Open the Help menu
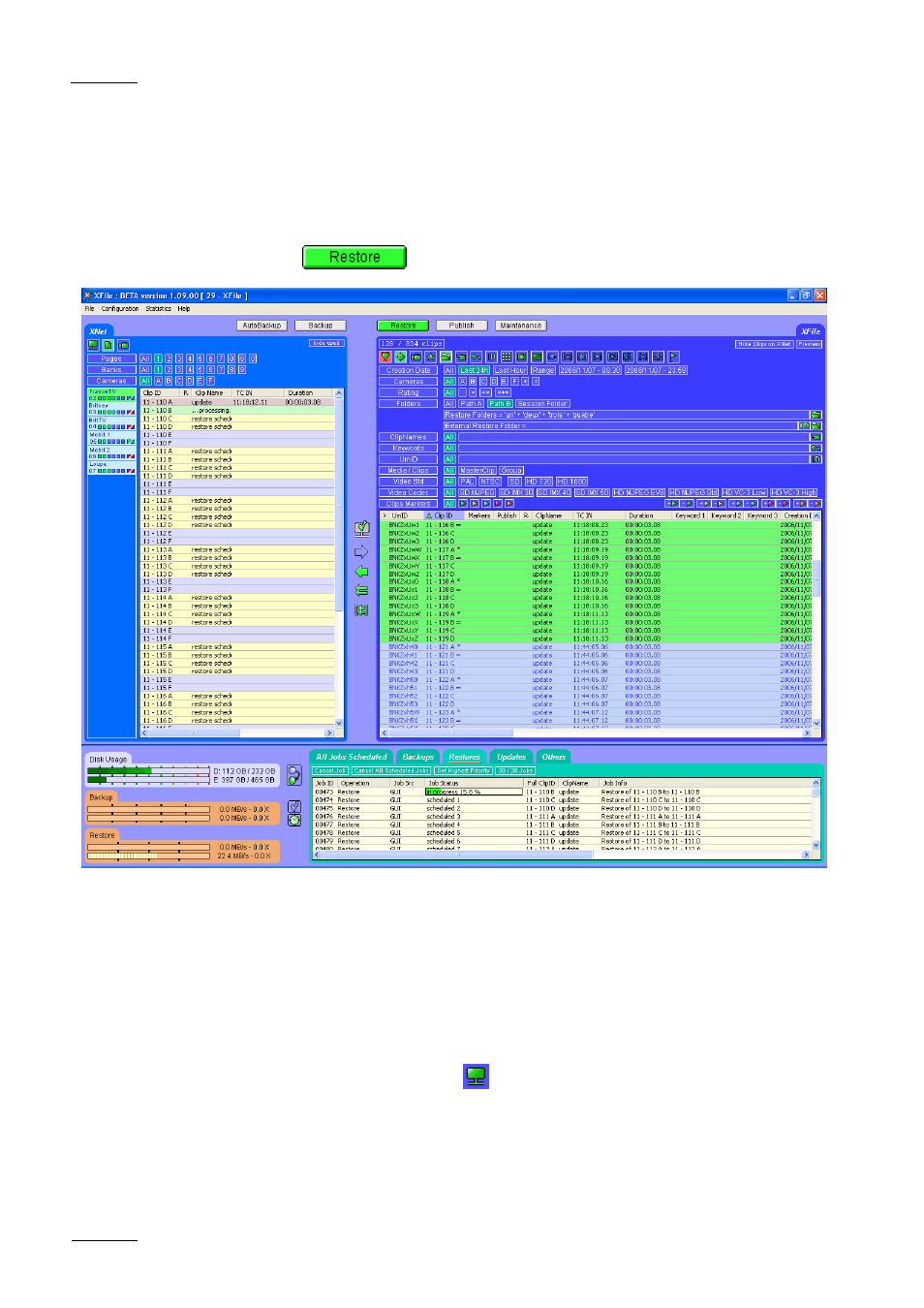This screenshot has width=924, height=1308. (x=184, y=309)
